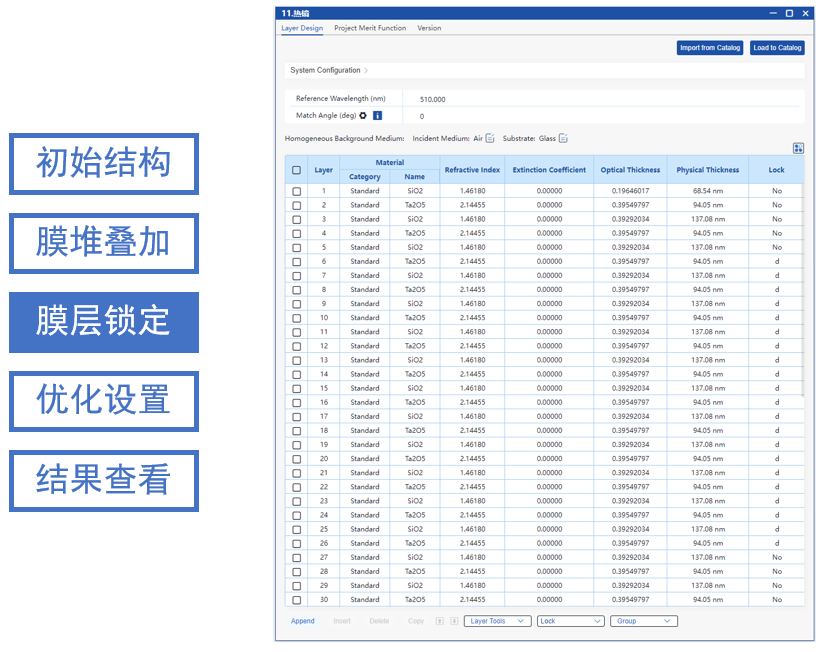The height and width of the screenshot is (652, 823).
Task: Click the Match Angle info icon
Action: pyautogui.click(x=377, y=116)
